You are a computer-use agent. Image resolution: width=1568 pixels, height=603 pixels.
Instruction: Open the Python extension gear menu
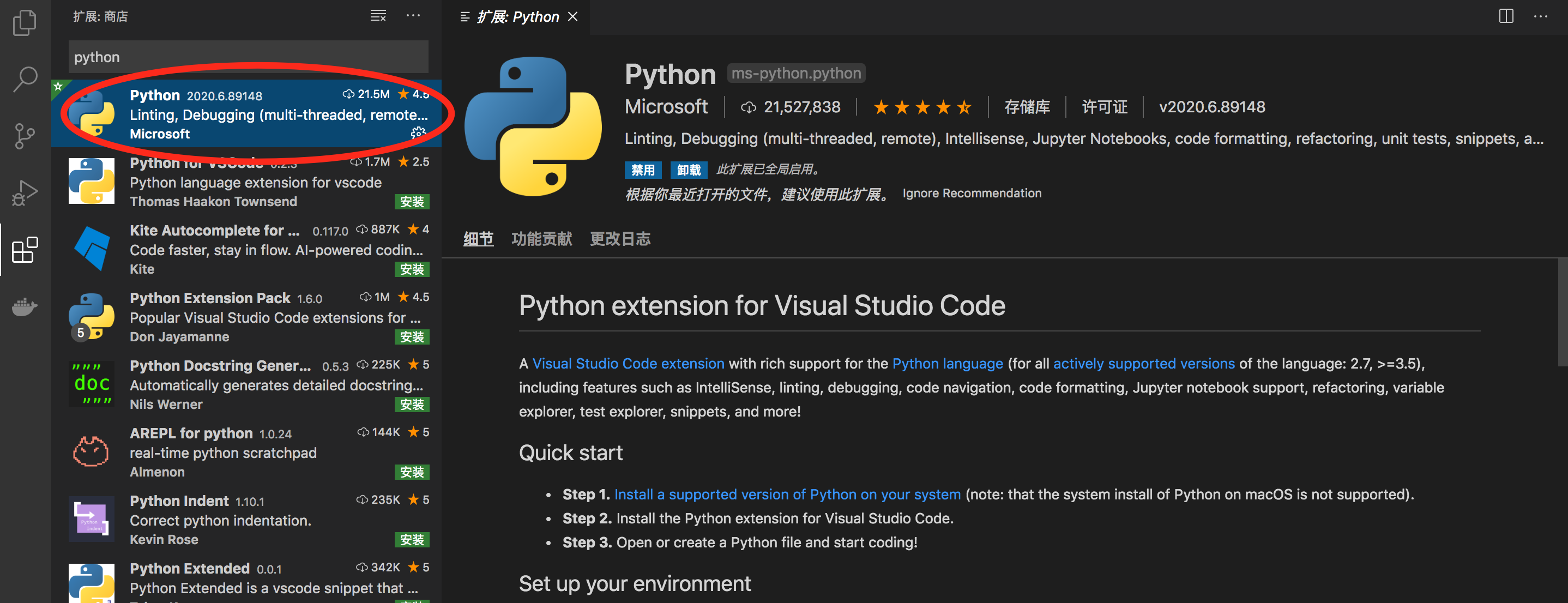tap(418, 132)
